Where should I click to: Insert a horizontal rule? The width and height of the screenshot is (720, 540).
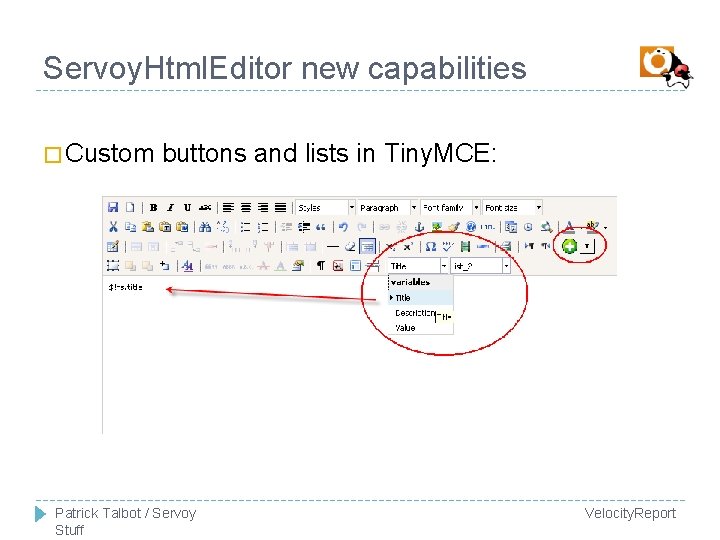click(x=332, y=247)
